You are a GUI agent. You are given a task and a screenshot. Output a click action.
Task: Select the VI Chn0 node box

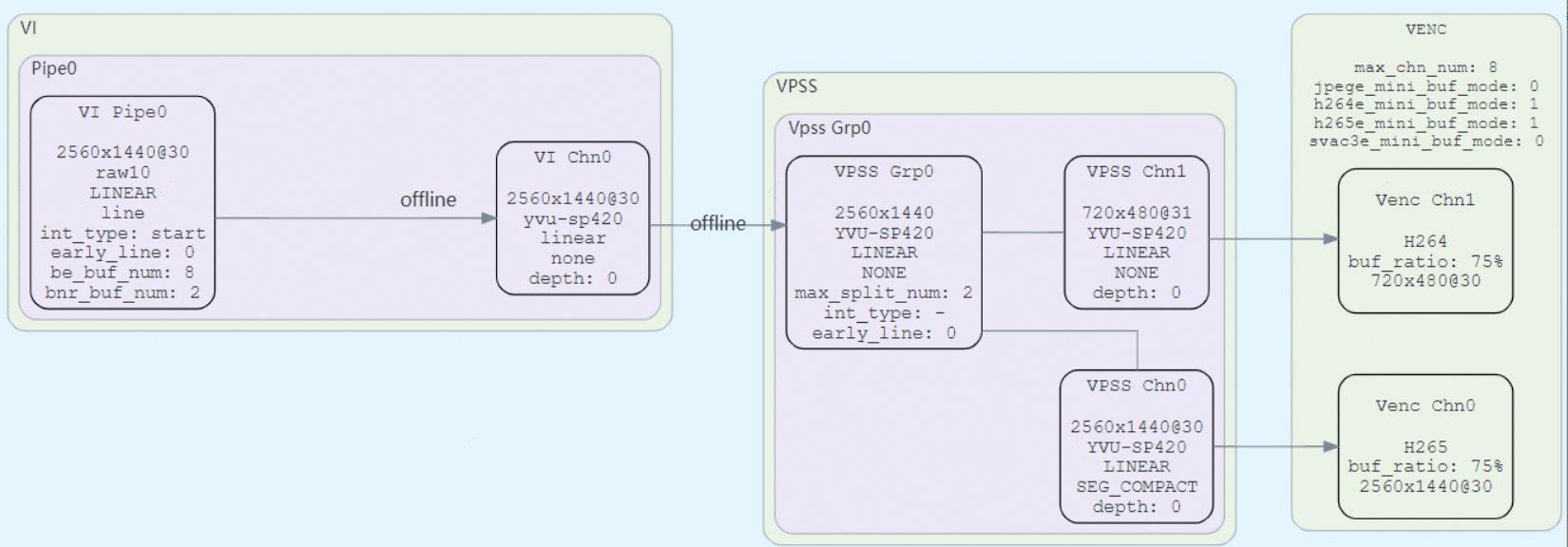click(x=573, y=218)
